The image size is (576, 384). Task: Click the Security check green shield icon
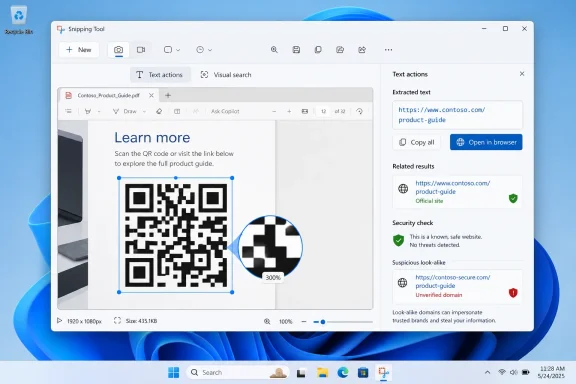tap(399, 240)
